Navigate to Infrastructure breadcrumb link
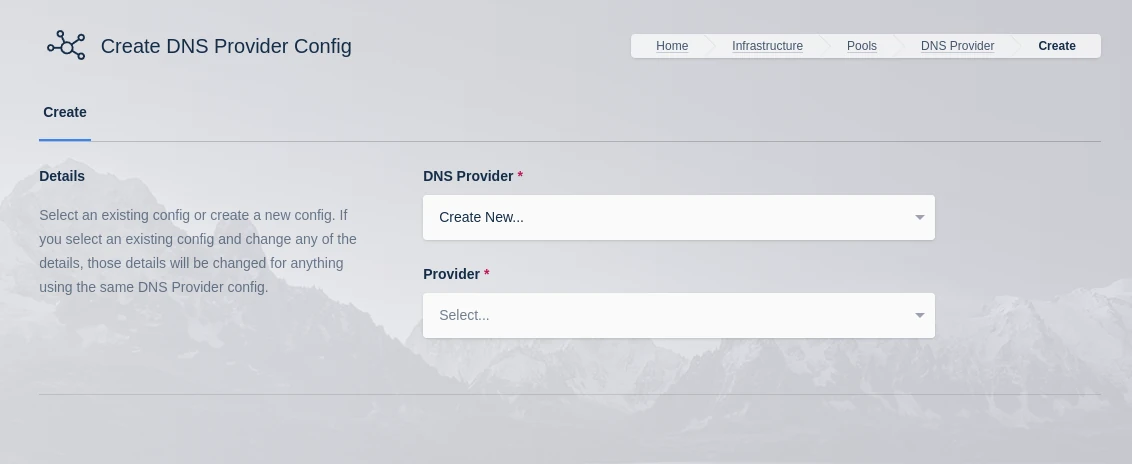Screen dimensions: 1132x464 pyautogui.click(x=767, y=46)
